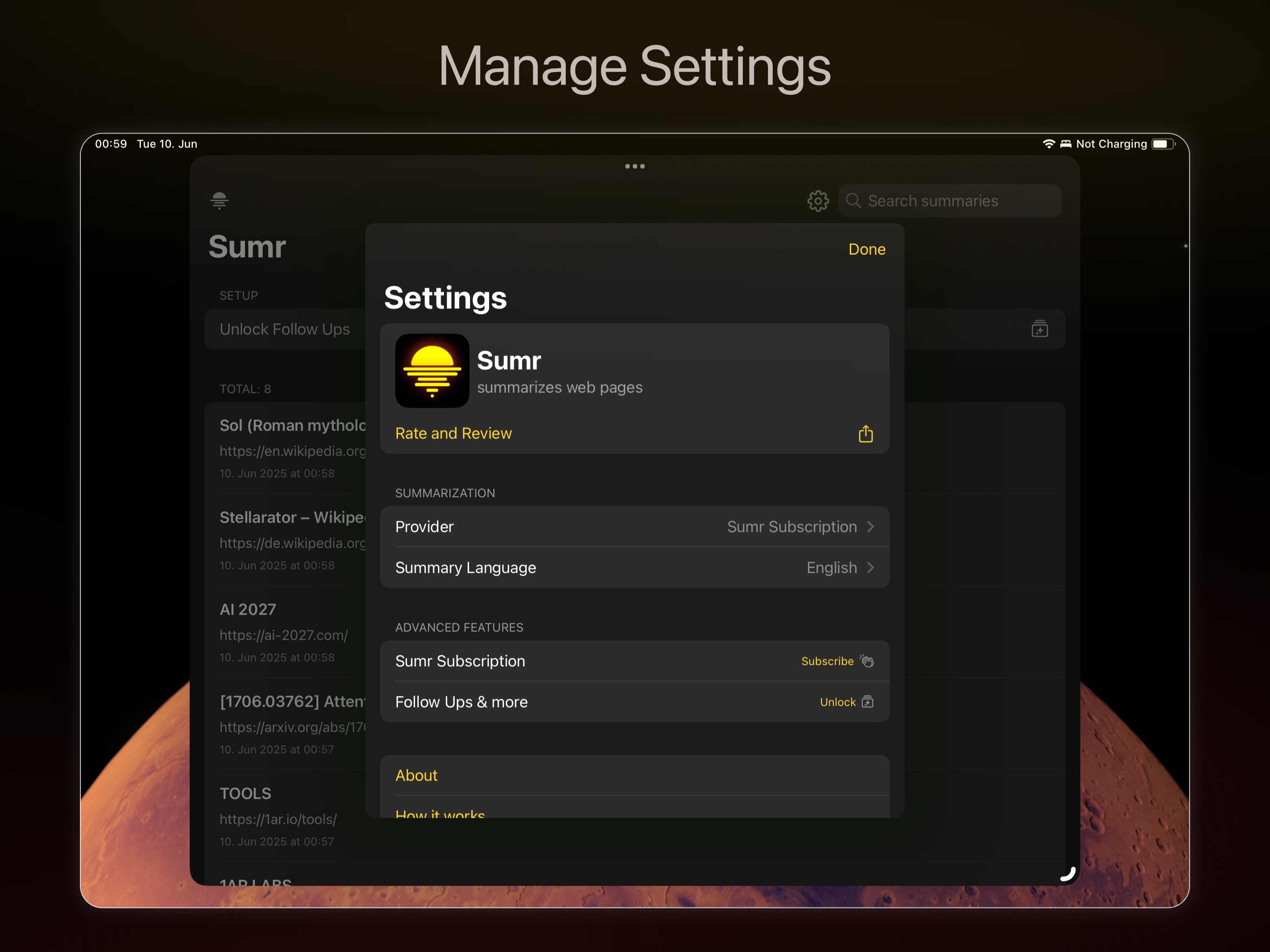Tap the Wi-Fi icon in the status bar
1270x952 pixels.
1048,144
